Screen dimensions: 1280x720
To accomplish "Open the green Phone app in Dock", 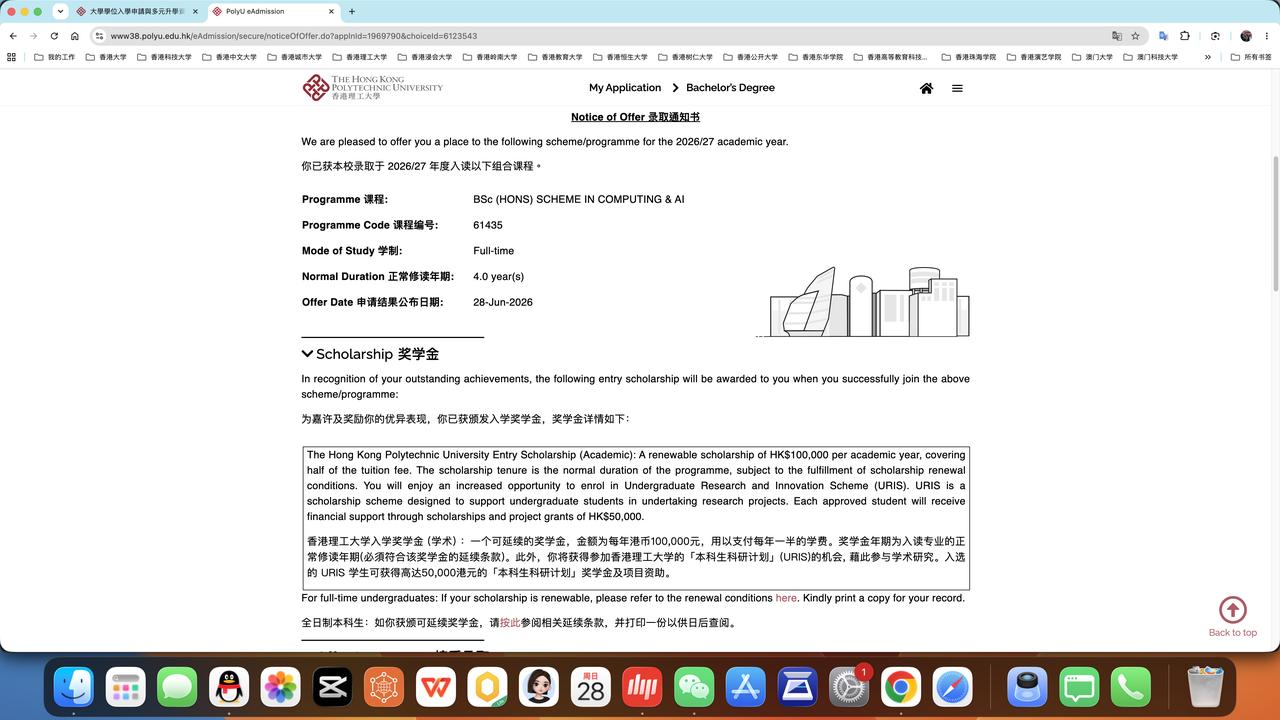I will (x=1131, y=687).
